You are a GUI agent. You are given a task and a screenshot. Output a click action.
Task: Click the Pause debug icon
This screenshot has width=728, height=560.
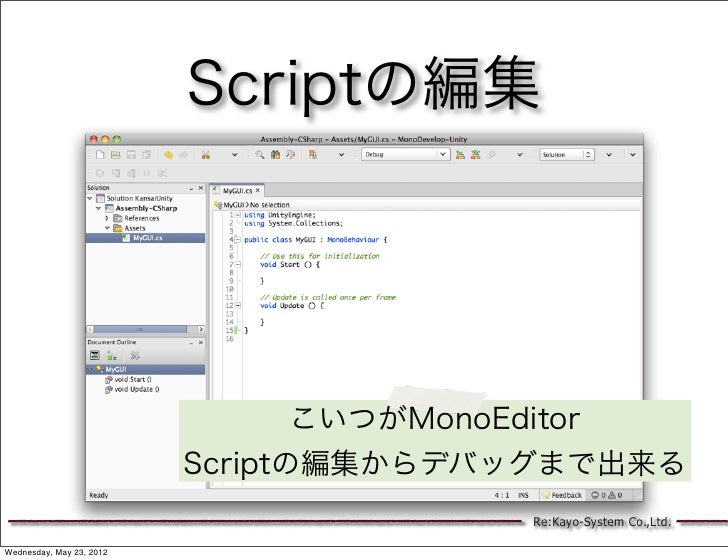(x=147, y=173)
